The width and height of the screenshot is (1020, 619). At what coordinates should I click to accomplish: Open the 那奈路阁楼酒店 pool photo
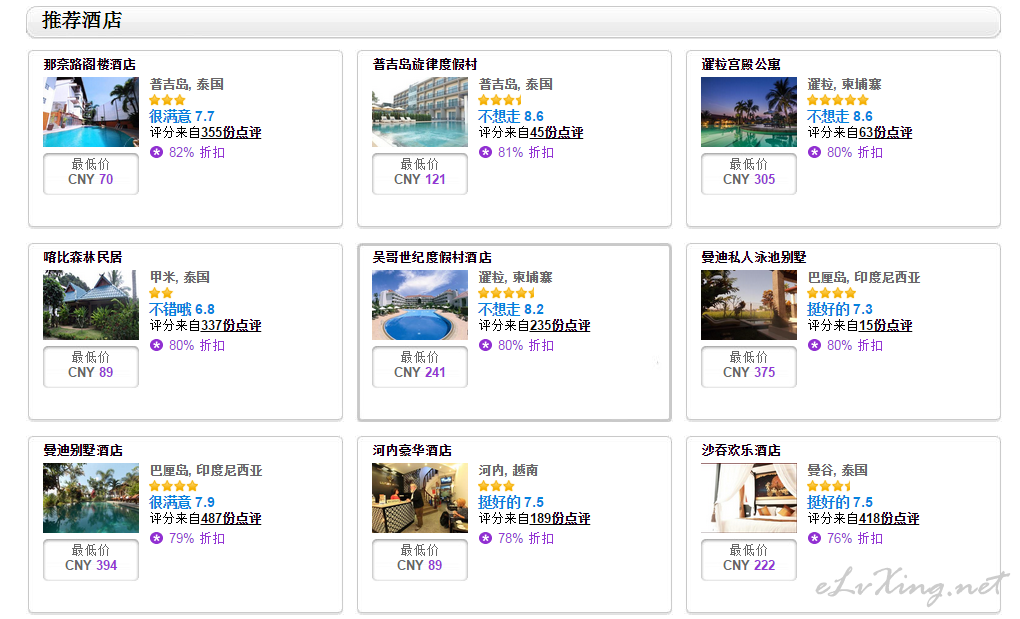coord(91,112)
